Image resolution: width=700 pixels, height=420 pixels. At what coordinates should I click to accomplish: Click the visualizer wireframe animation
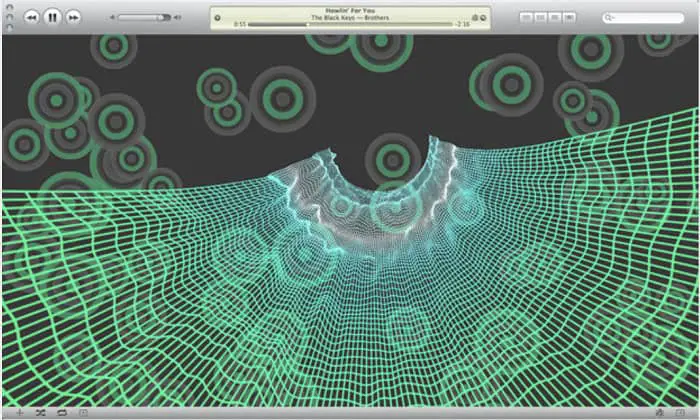(350, 221)
